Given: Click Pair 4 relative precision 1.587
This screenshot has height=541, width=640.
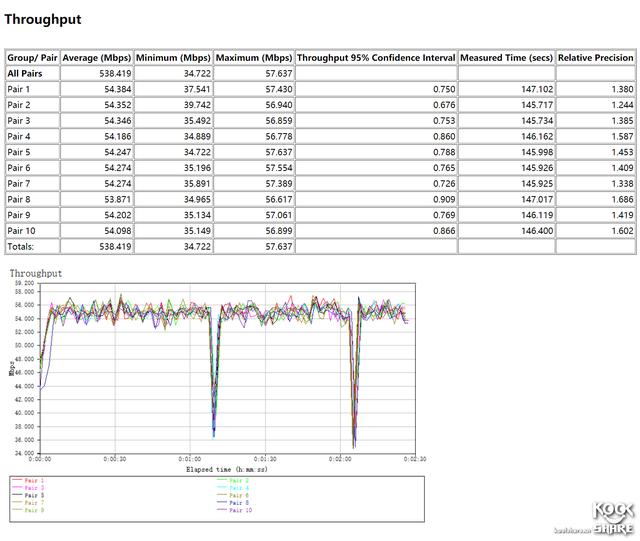Looking at the screenshot, I should [x=622, y=136].
